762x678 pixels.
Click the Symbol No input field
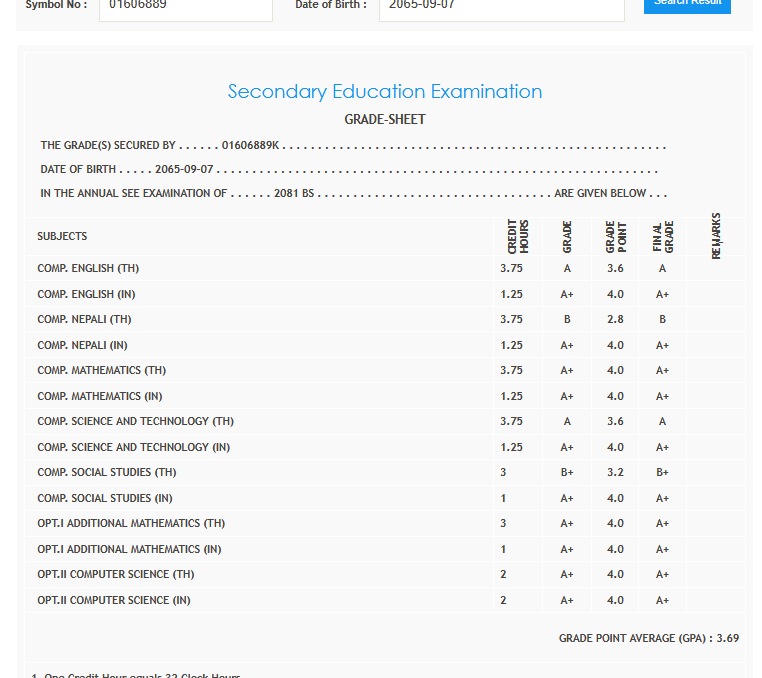185,8
